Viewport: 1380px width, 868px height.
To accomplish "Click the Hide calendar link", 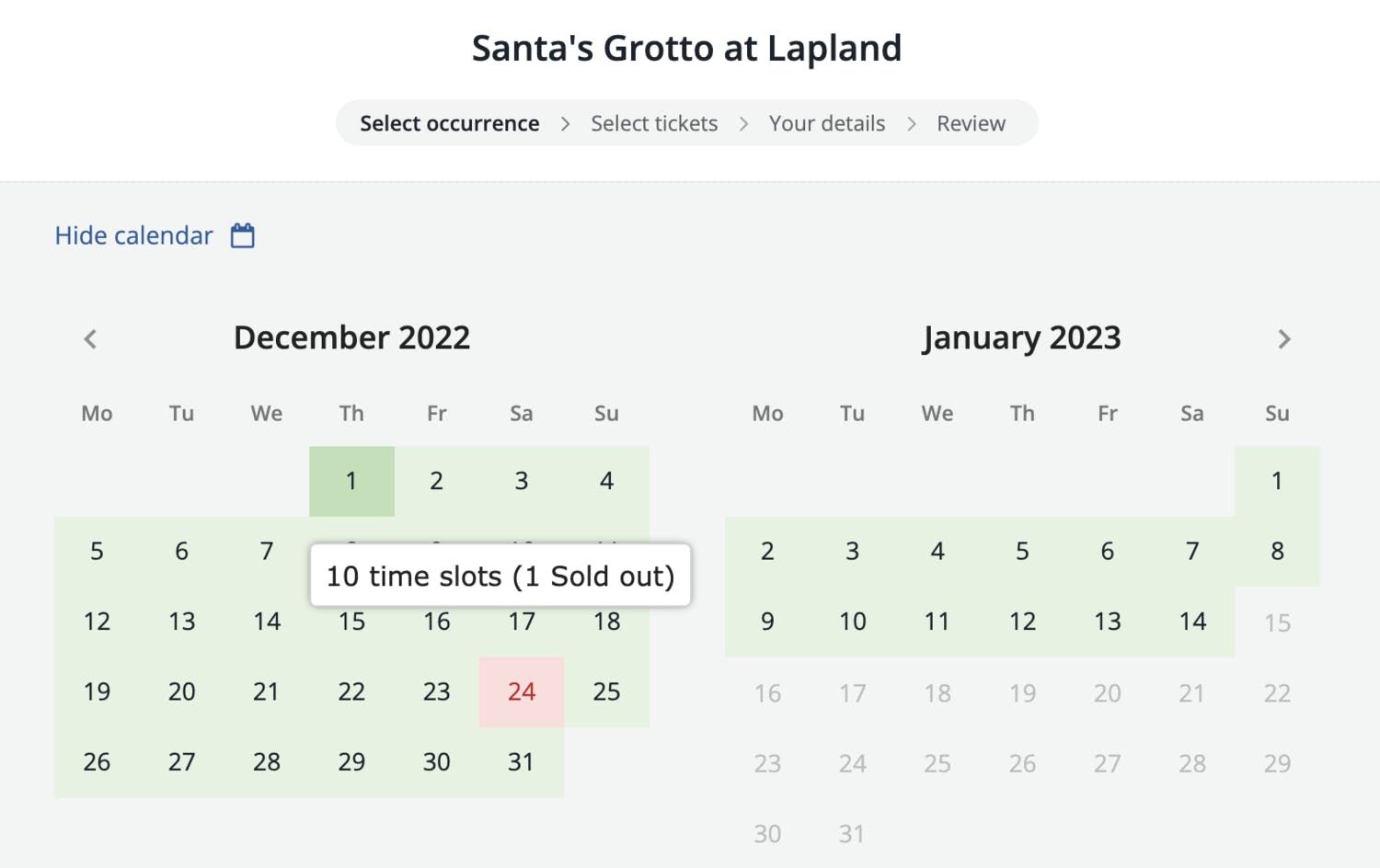I will click(x=132, y=235).
